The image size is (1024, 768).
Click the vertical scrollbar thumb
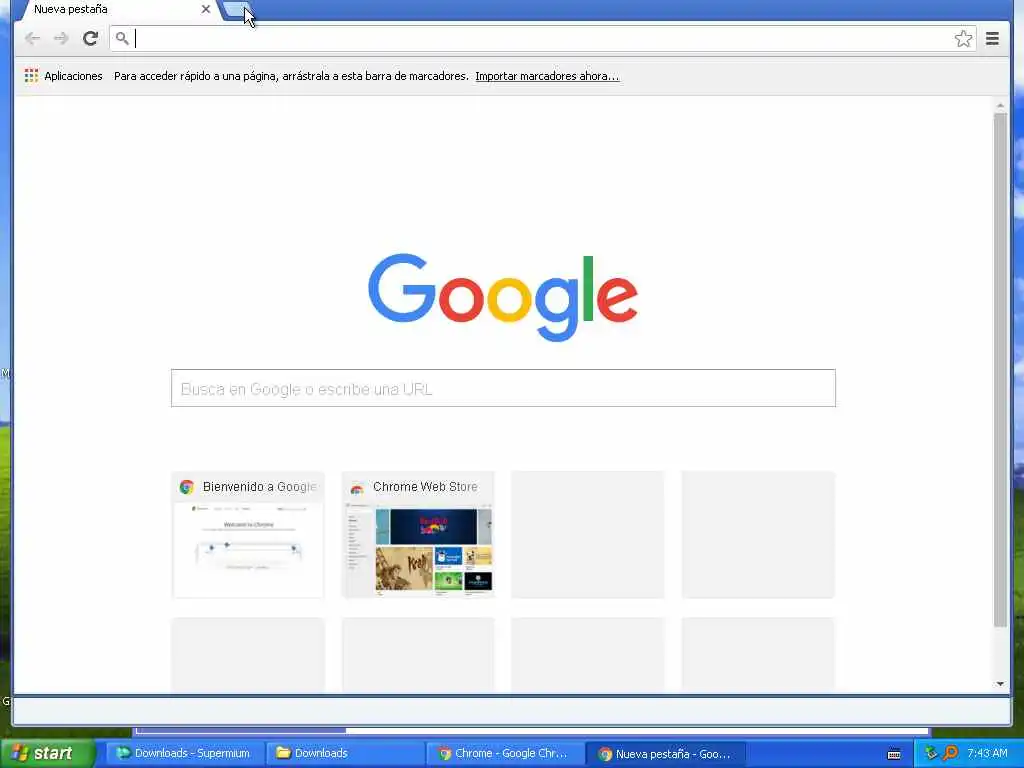[x=1000, y=370]
